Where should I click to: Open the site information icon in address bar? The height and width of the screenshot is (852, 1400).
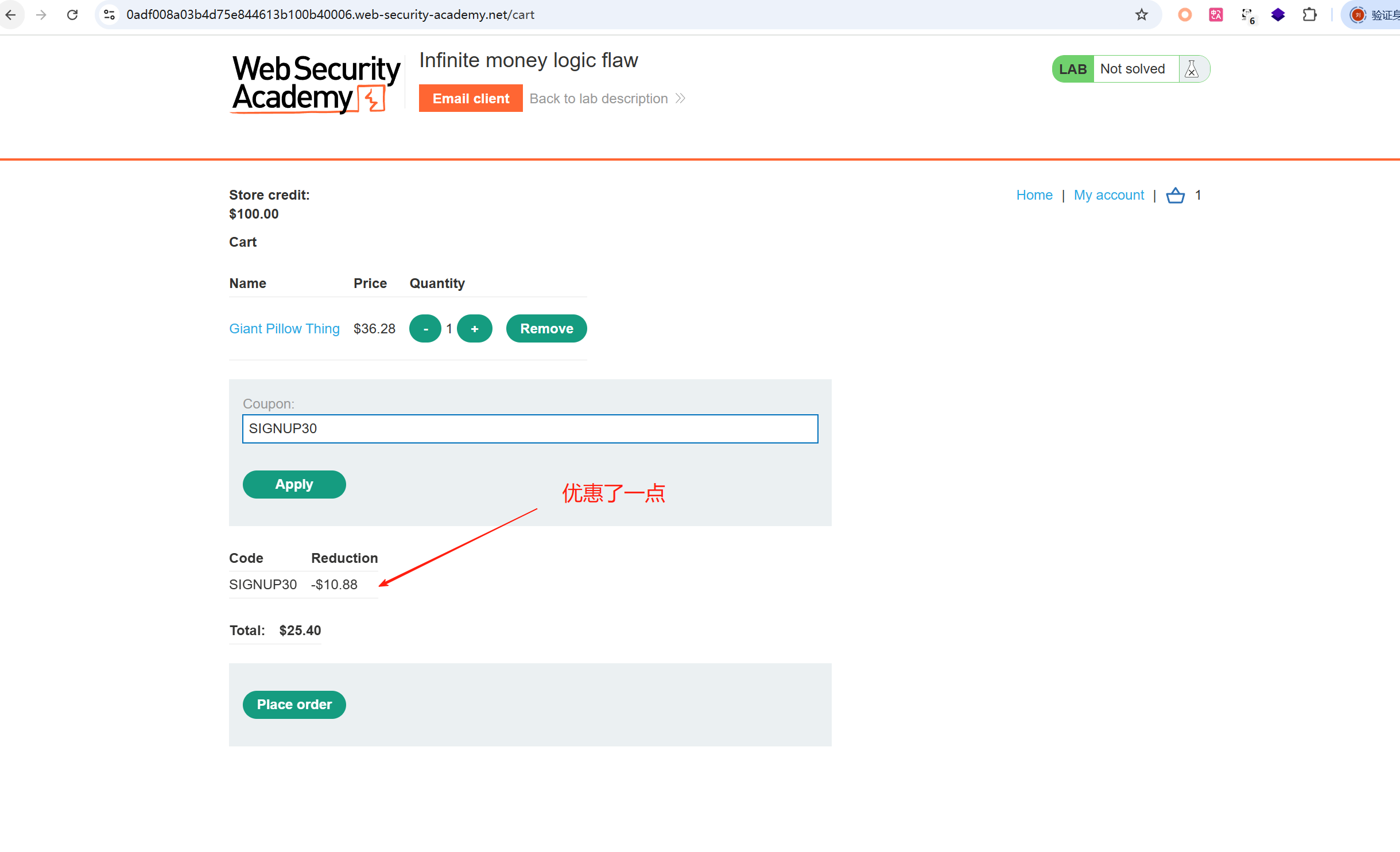click(109, 15)
